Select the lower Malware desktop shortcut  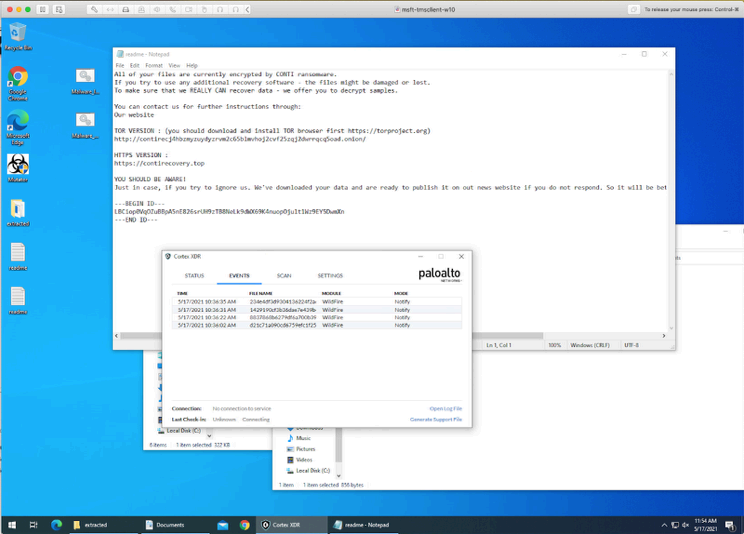point(85,125)
